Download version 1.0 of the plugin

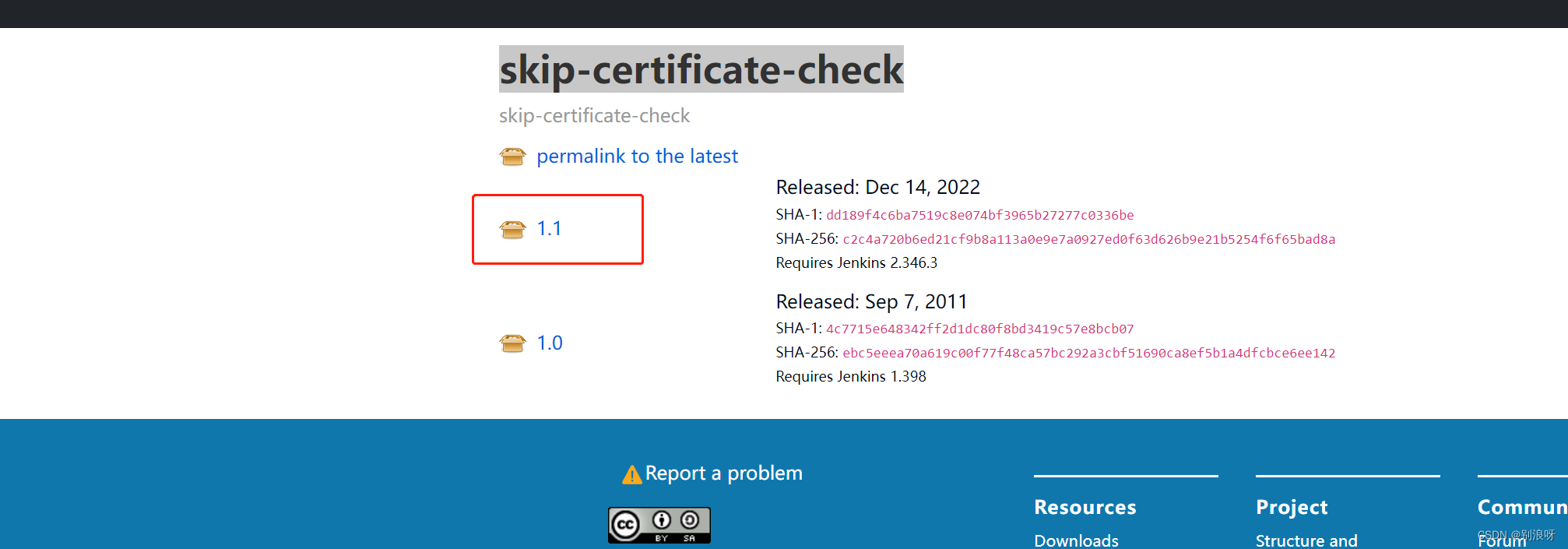550,343
